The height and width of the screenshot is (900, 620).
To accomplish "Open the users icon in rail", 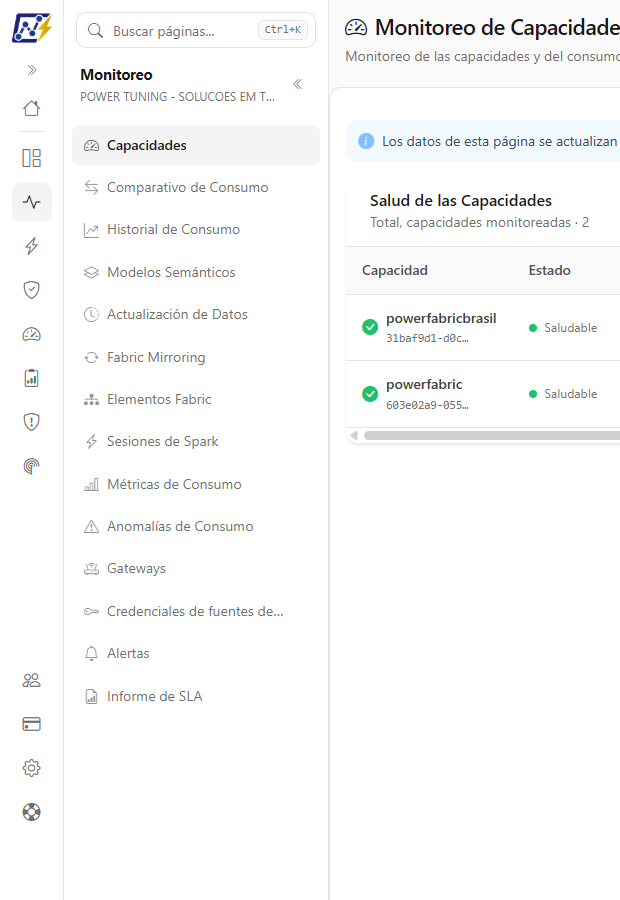I will pyautogui.click(x=32, y=680).
